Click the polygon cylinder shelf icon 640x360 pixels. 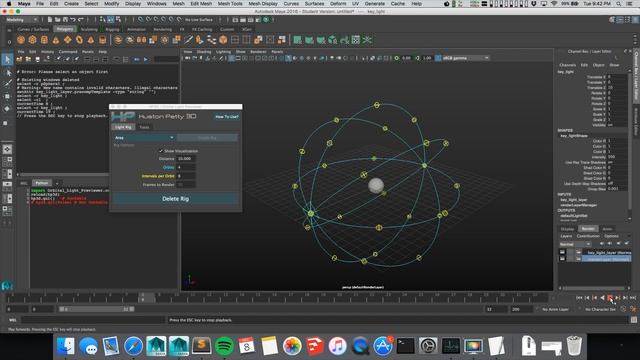[44, 40]
